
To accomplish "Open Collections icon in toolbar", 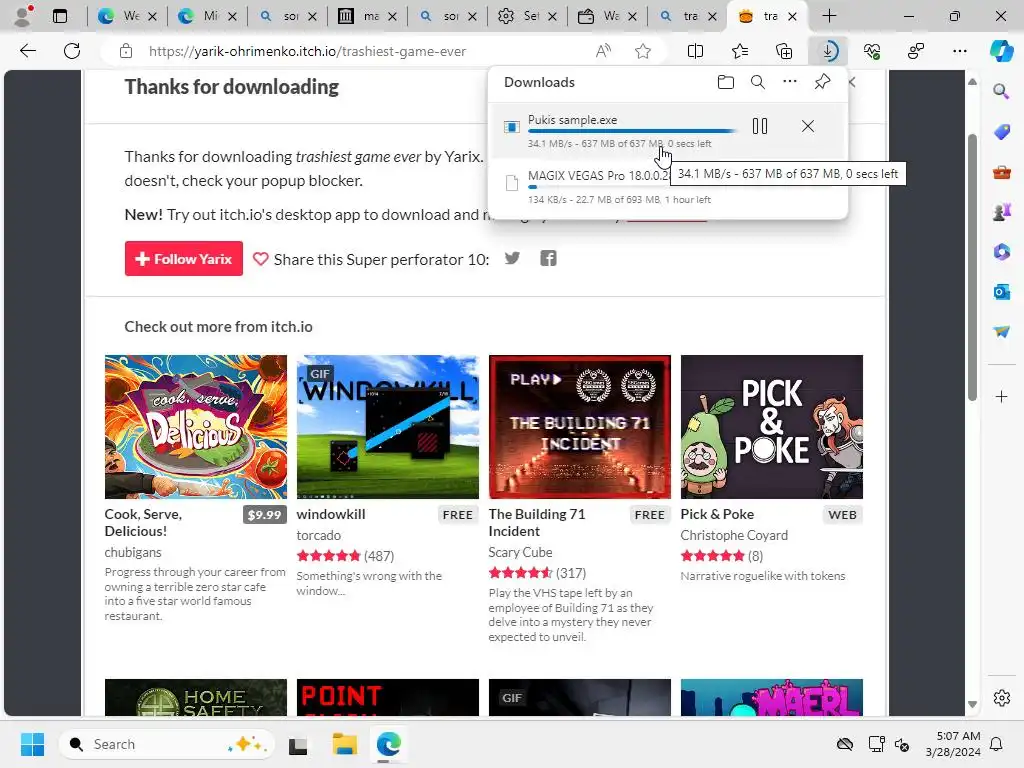I will [784, 51].
